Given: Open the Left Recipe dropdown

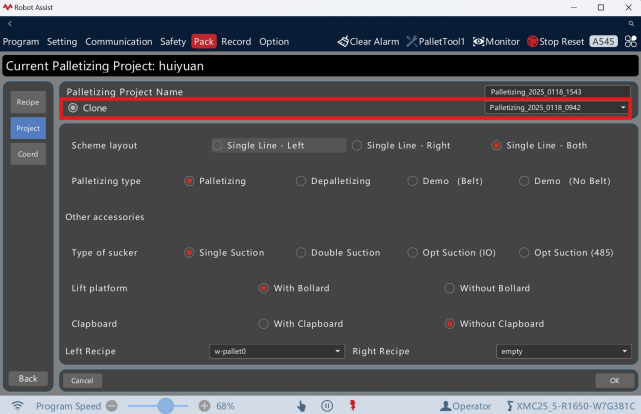Looking at the screenshot, I should [277, 351].
